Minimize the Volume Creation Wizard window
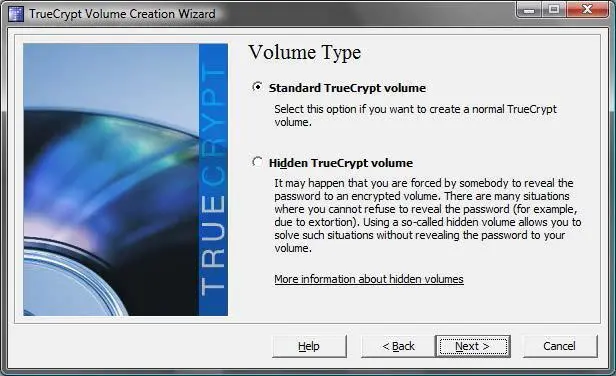The image size is (616, 376). point(529,9)
